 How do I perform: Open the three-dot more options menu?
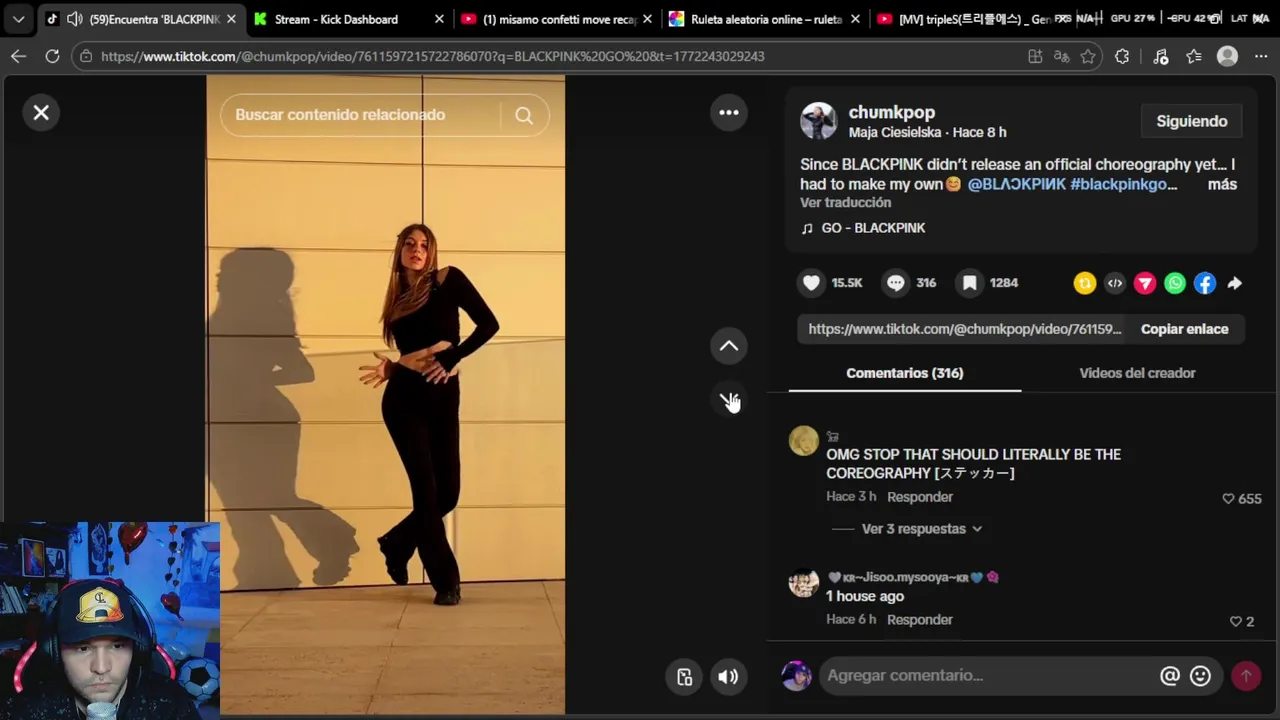pyautogui.click(x=729, y=112)
